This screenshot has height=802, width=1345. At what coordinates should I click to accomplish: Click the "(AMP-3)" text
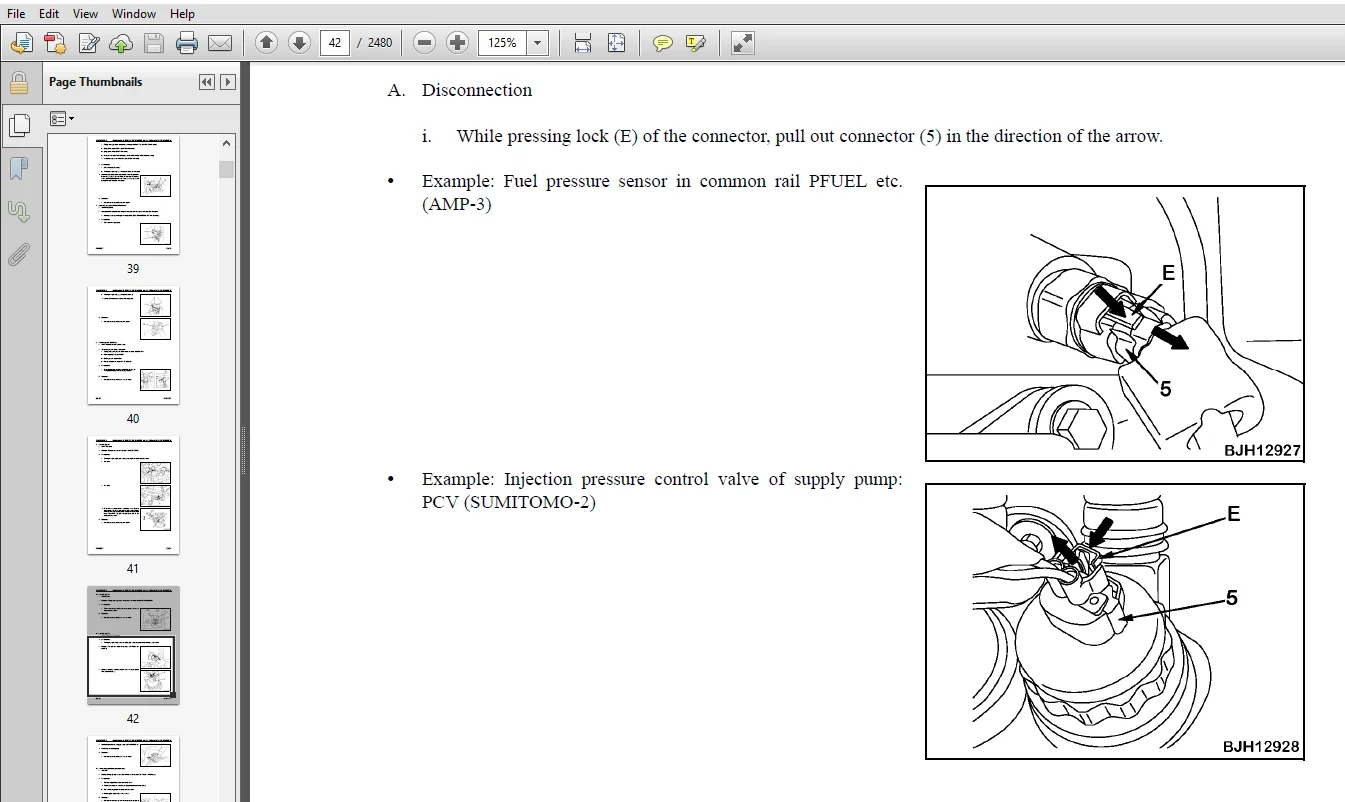[x=457, y=205]
